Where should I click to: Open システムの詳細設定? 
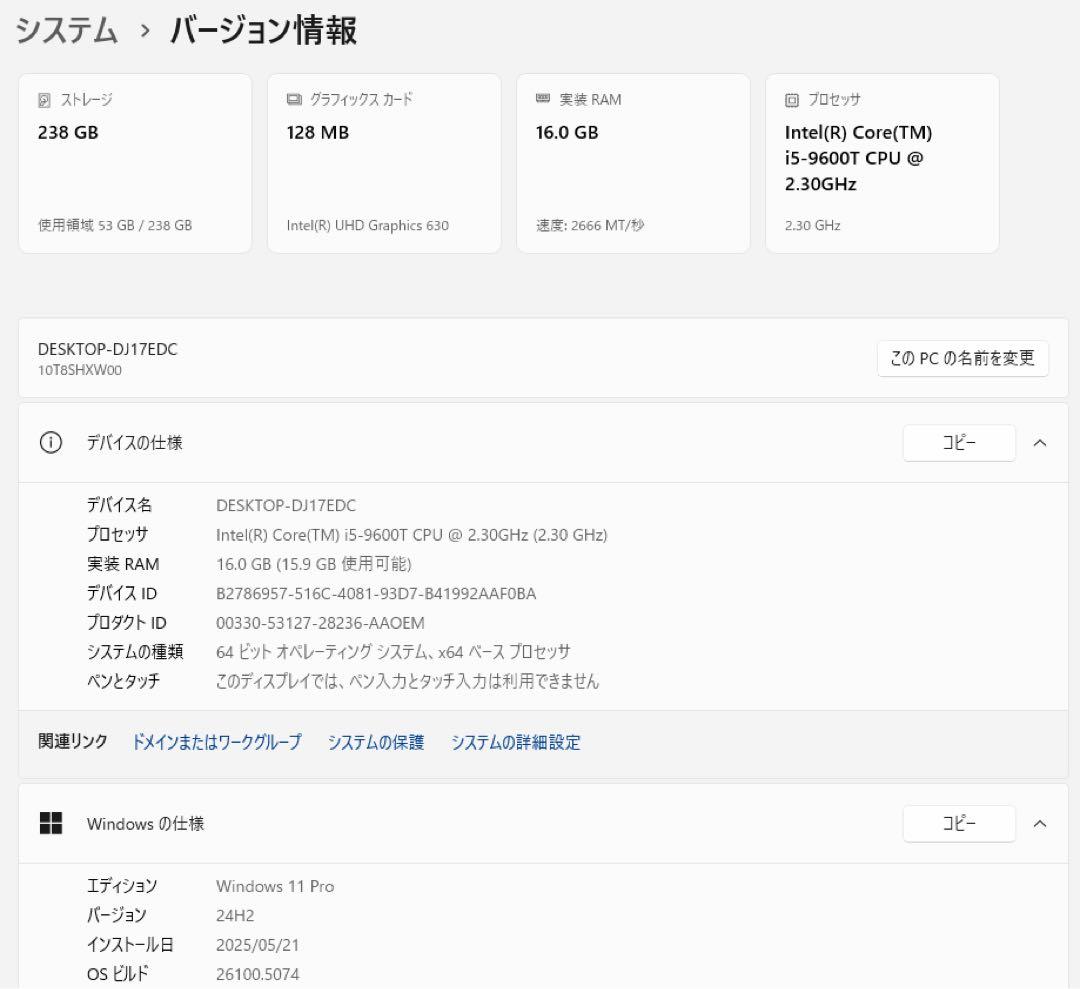coord(517,743)
